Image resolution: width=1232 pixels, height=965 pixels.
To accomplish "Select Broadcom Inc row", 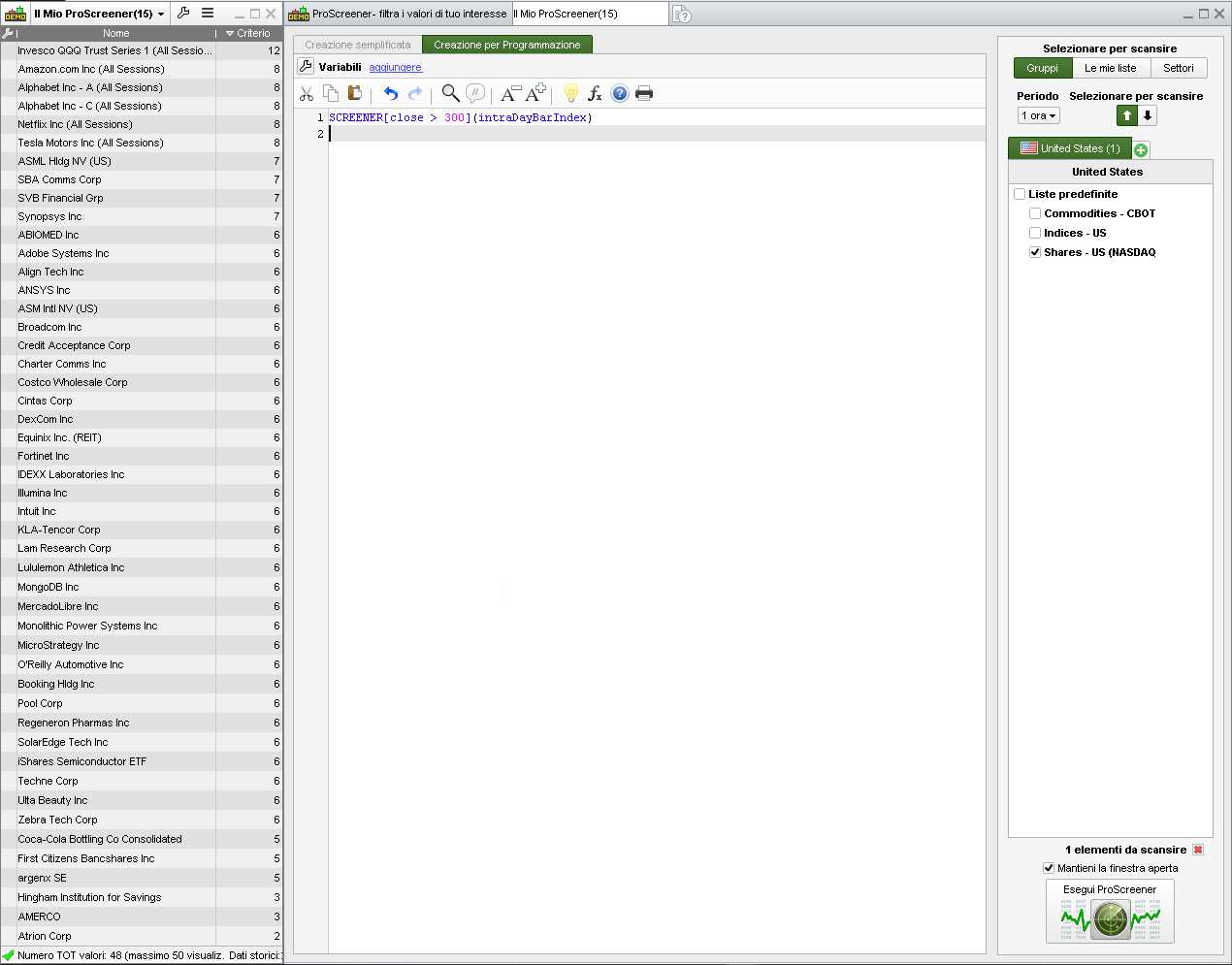I will point(142,327).
